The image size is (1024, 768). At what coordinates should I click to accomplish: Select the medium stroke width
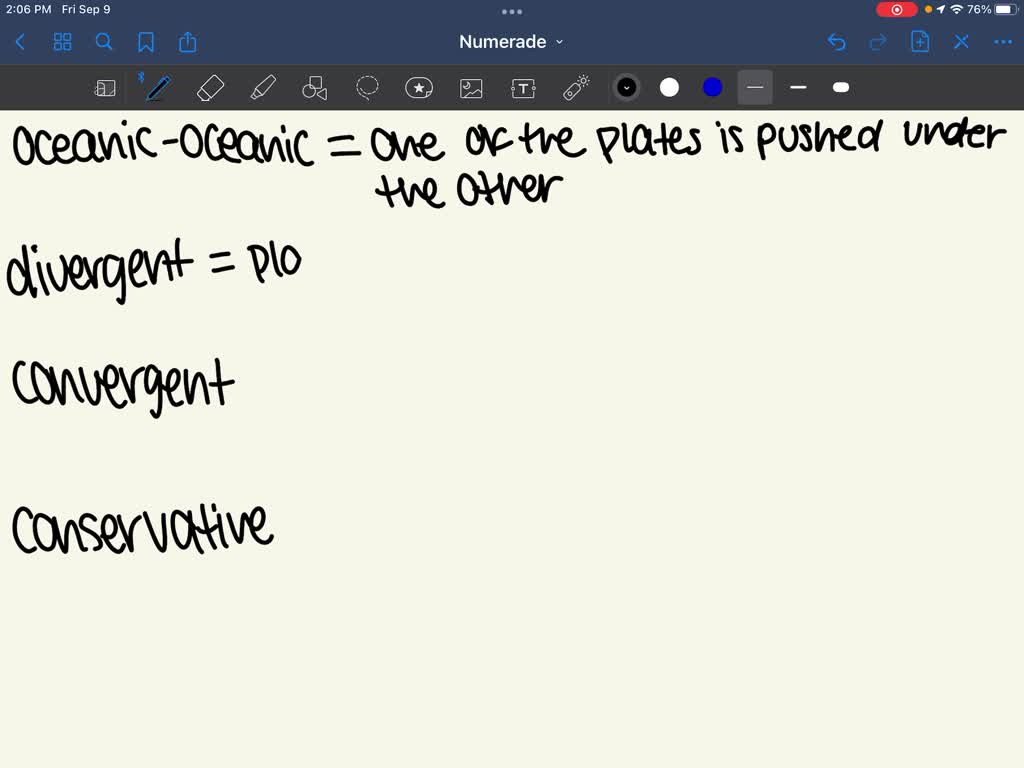[798, 88]
